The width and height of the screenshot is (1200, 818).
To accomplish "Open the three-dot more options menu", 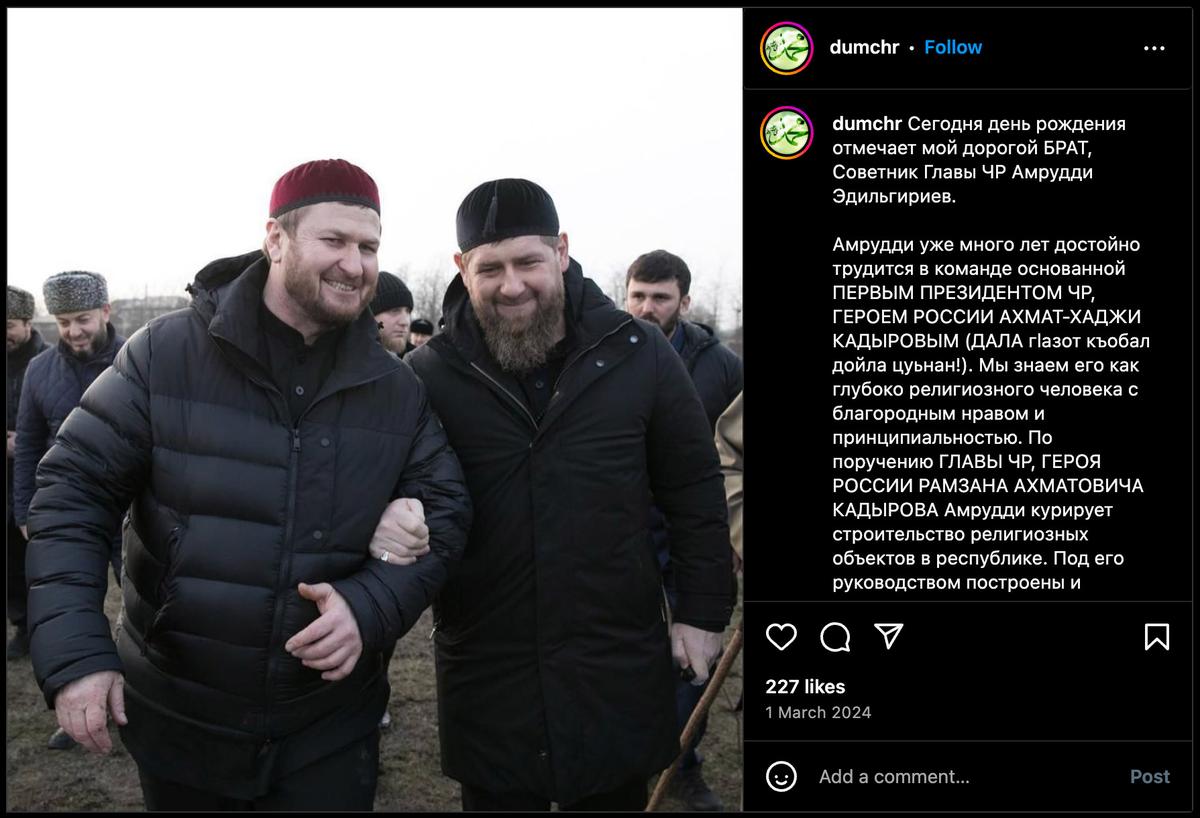I will tap(1154, 48).
